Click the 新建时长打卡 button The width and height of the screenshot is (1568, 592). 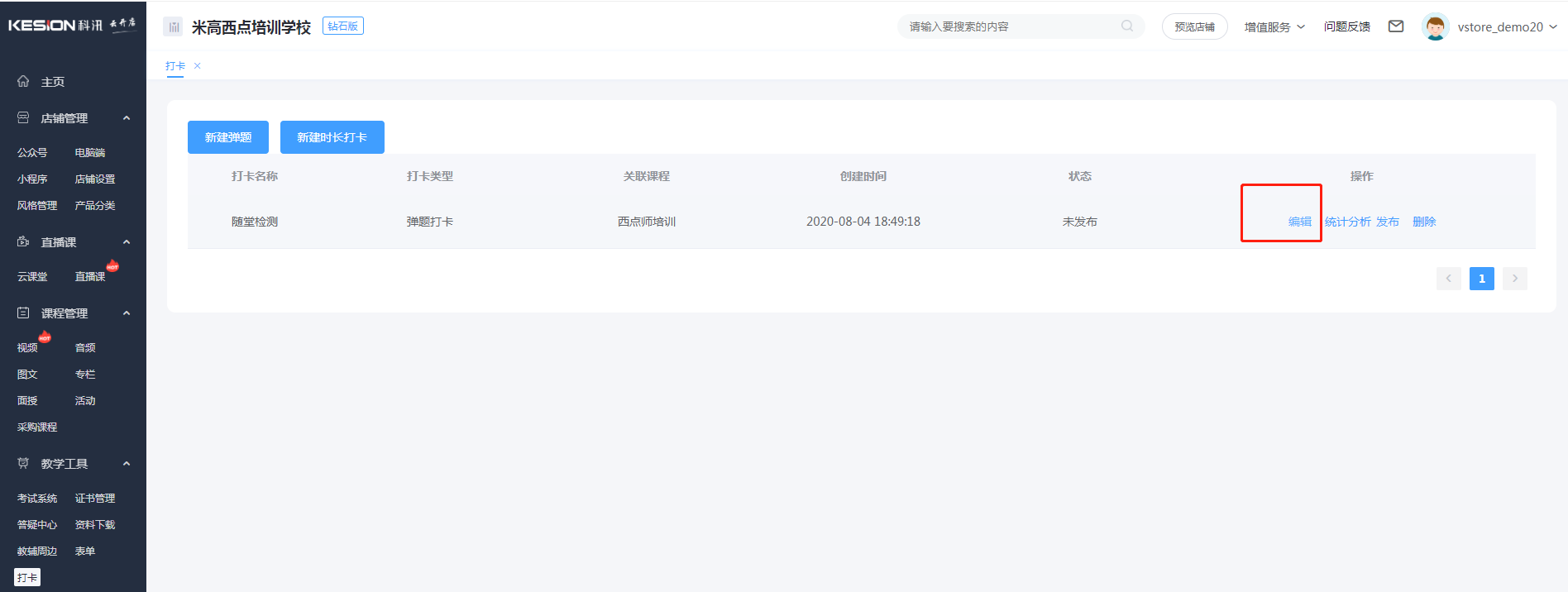pyautogui.click(x=332, y=137)
